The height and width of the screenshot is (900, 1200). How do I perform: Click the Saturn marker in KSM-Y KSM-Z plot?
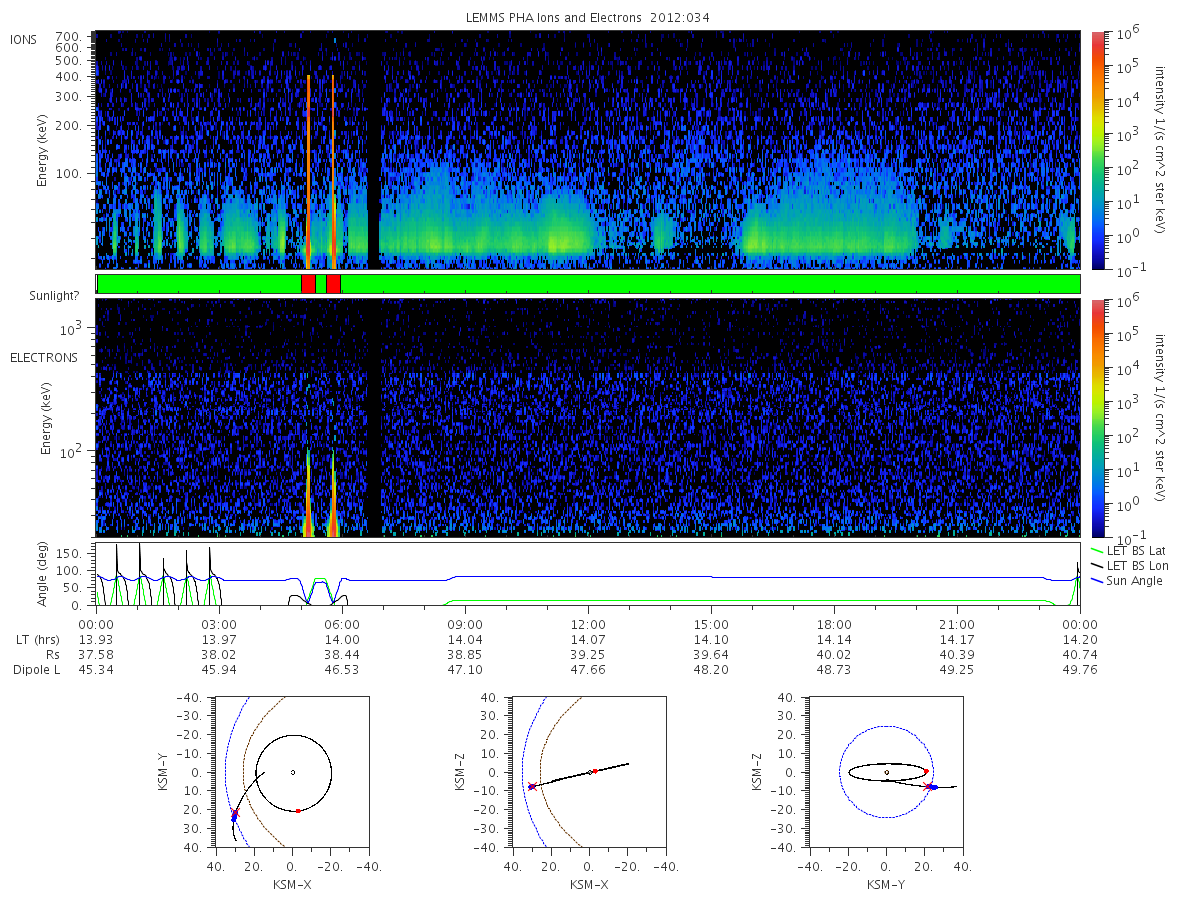click(886, 772)
